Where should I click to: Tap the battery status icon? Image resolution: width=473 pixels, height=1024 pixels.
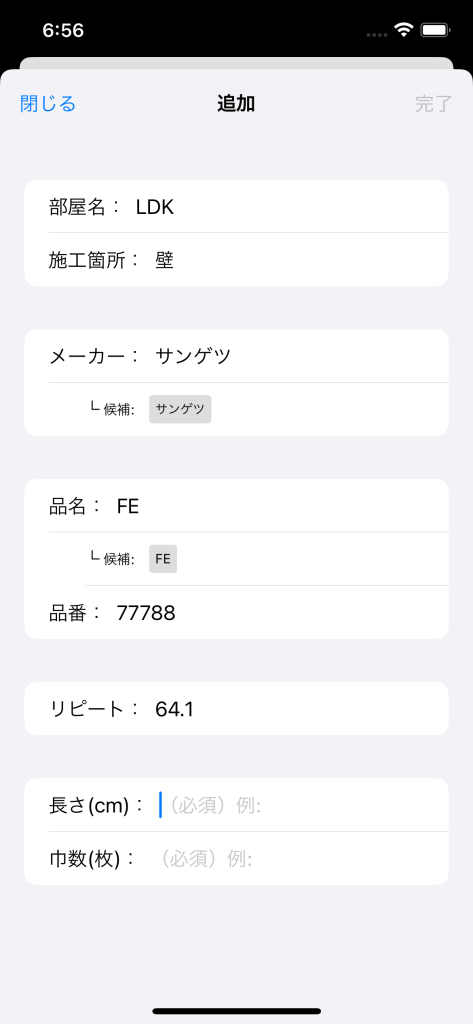coord(434,30)
